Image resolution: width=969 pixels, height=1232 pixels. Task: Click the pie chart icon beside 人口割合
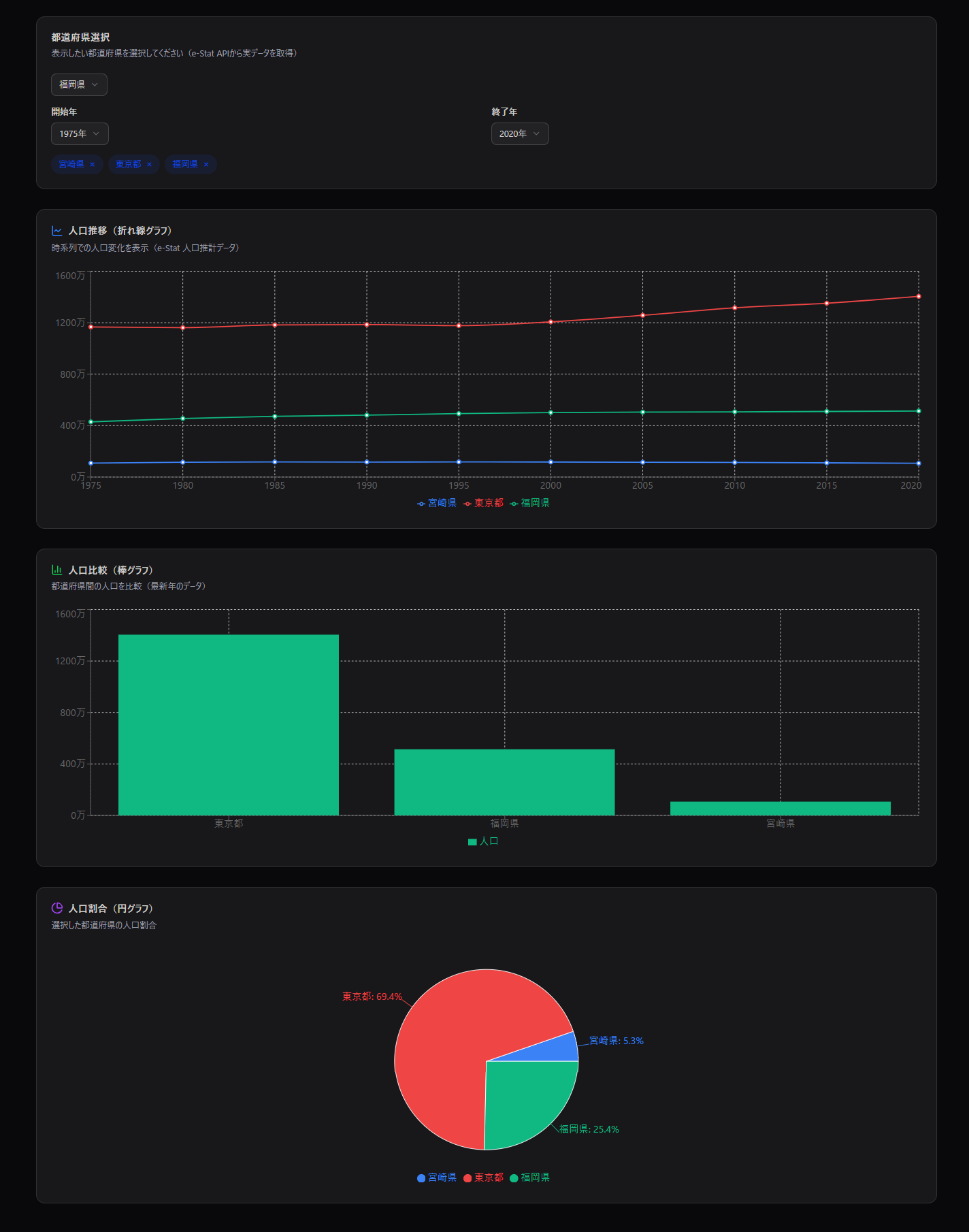(x=57, y=908)
